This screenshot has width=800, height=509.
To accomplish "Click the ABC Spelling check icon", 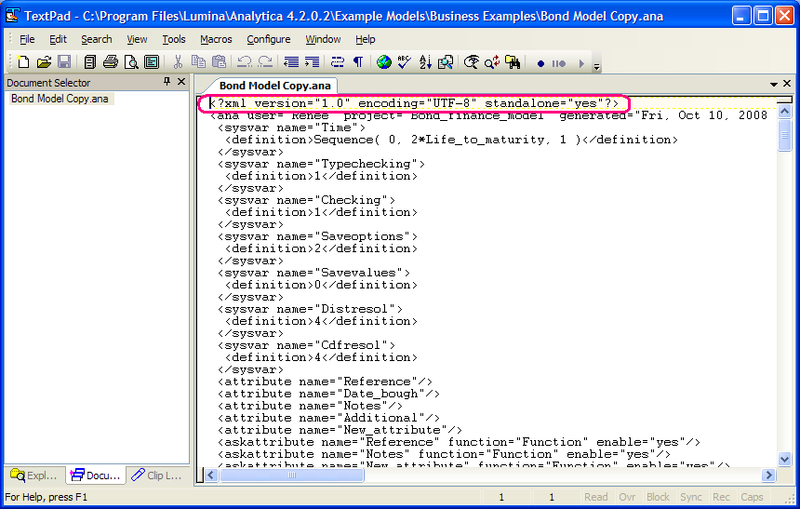I will tap(405, 62).
